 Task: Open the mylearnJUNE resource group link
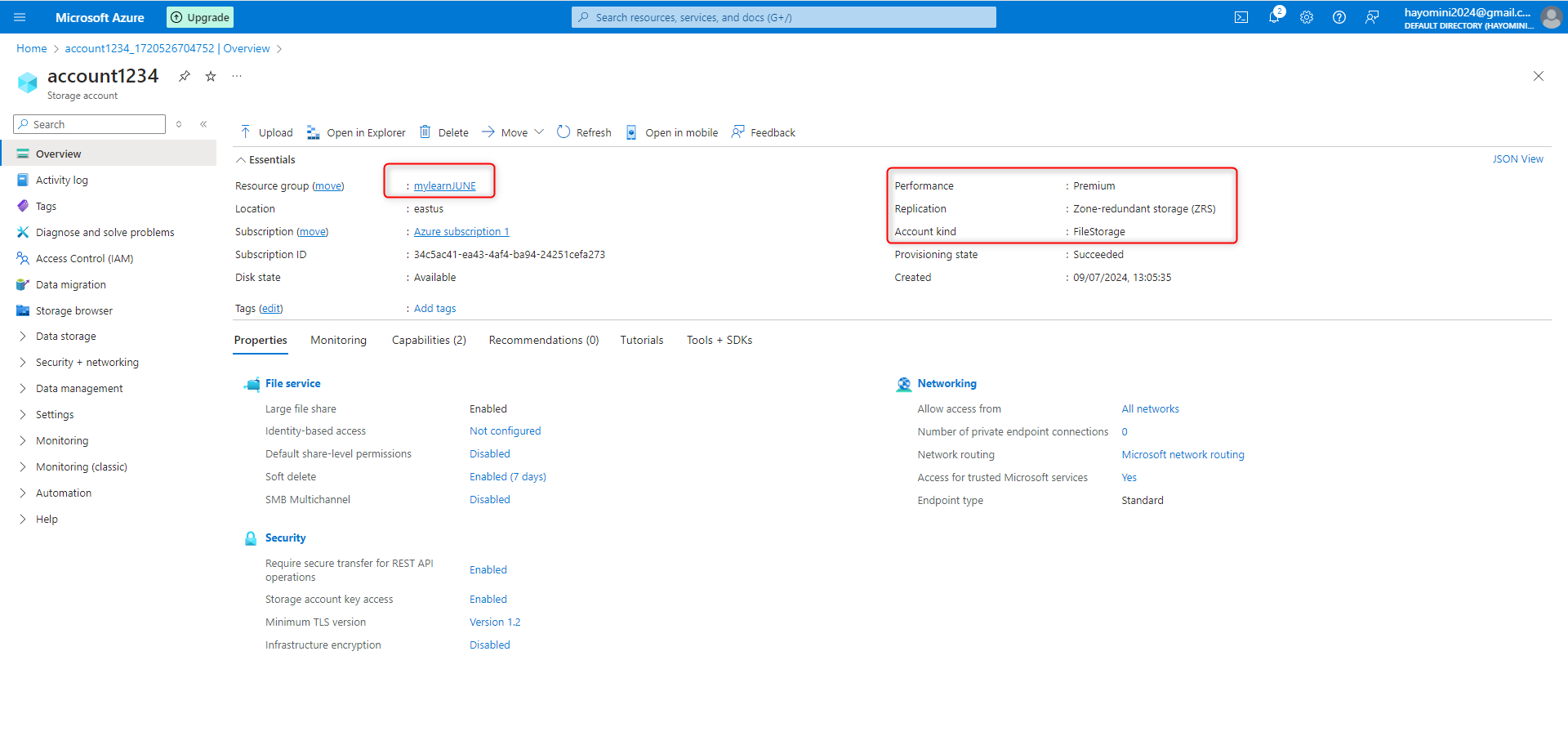click(x=444, y=186)
